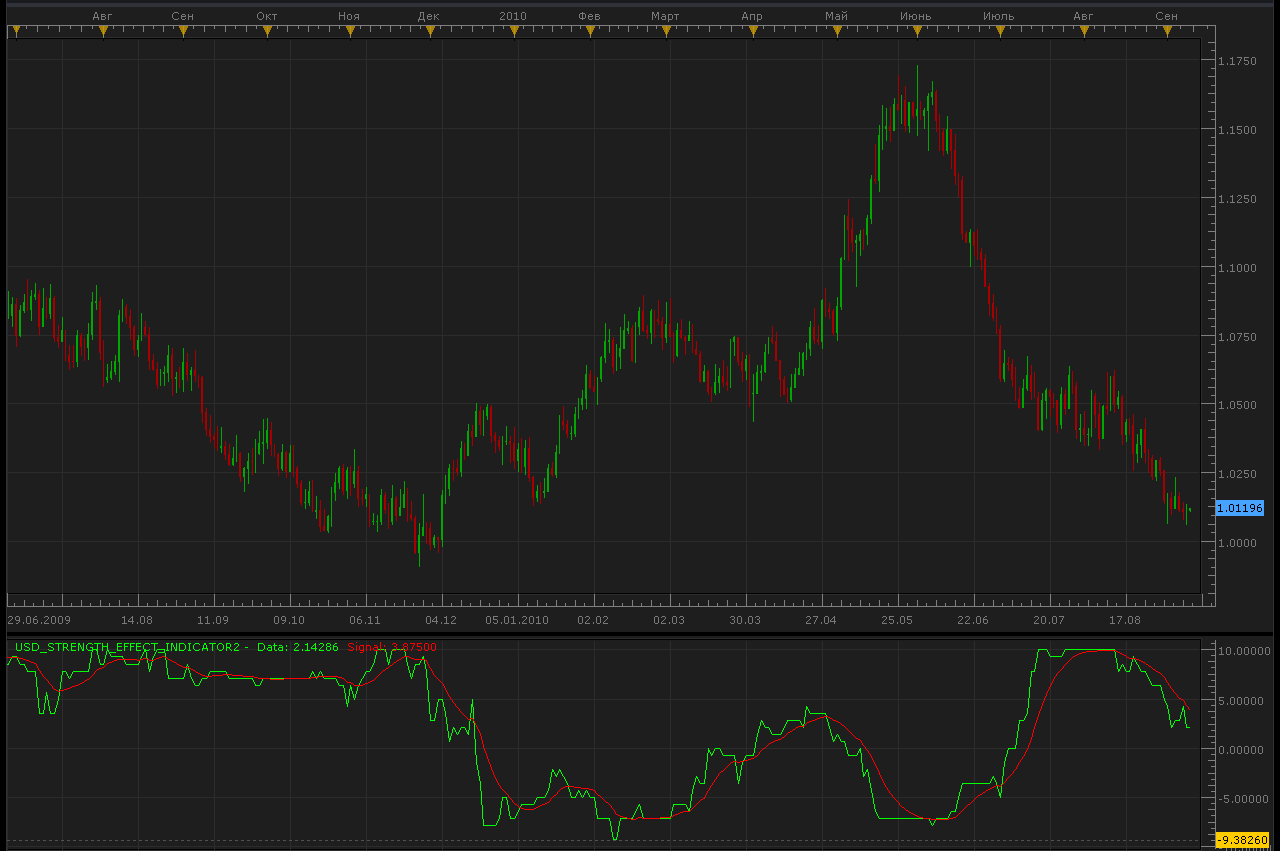Click the triangle marker under 2010

pos(514,33)
